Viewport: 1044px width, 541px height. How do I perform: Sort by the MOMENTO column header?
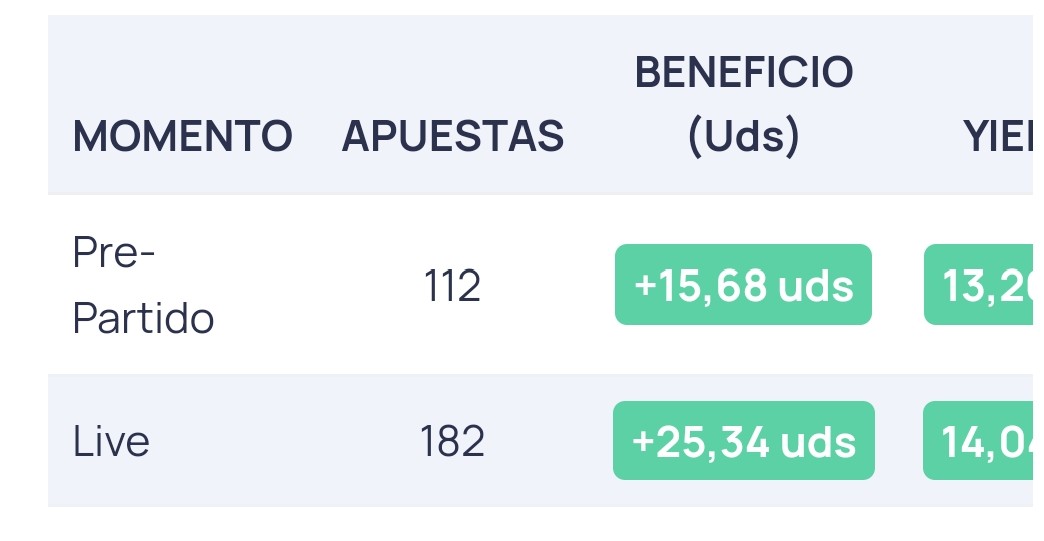(x=182, y=136)
